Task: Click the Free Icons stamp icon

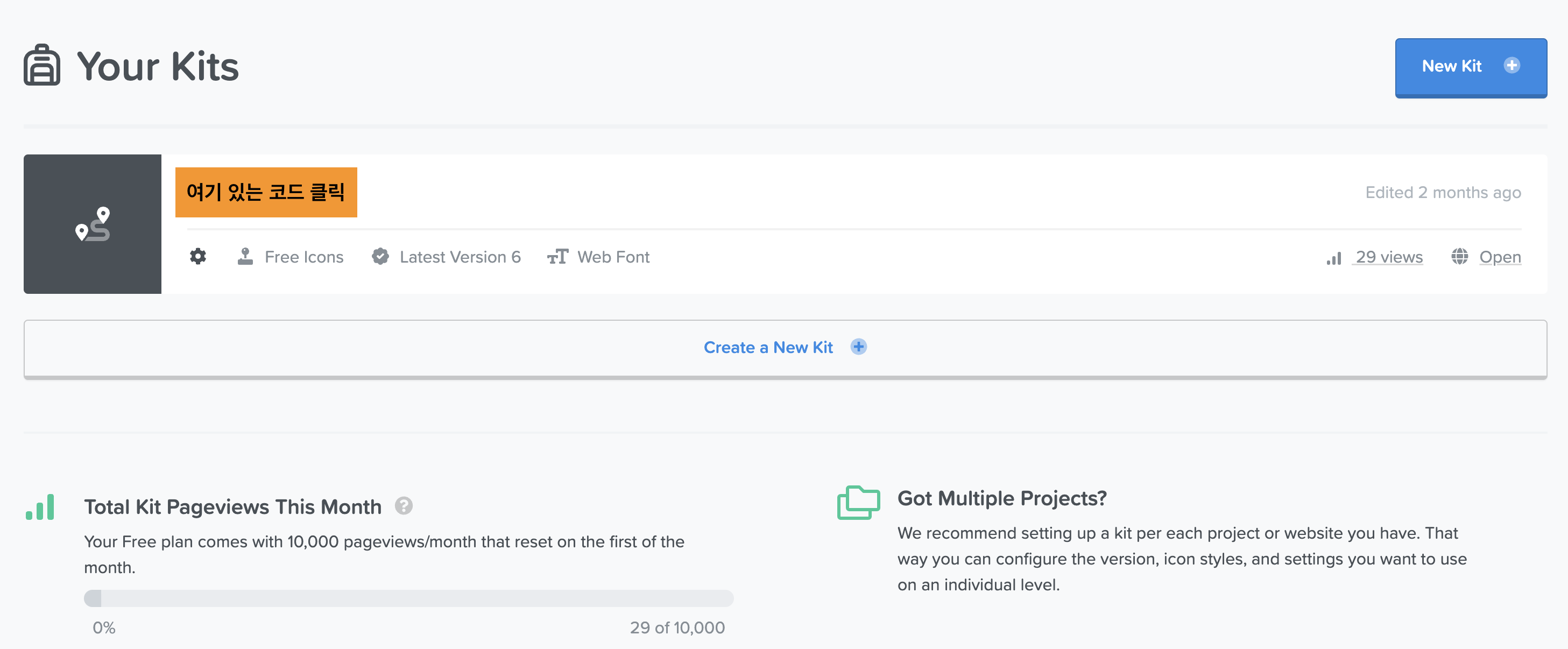Action: [245, 256]
